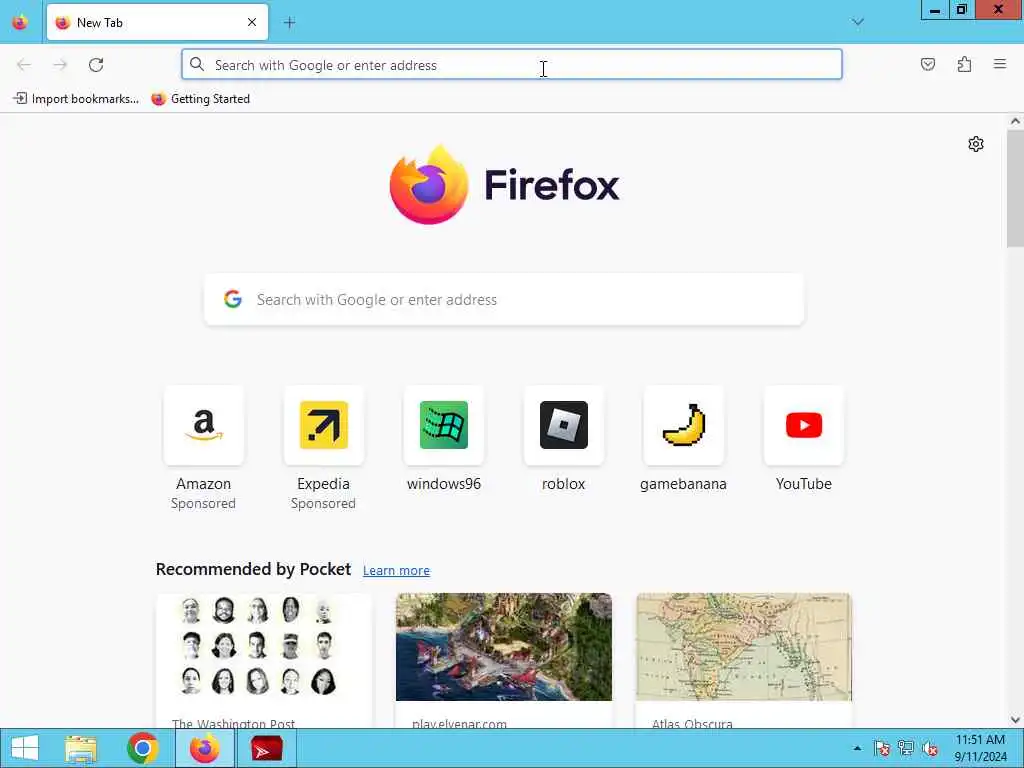Click the network tray icon
This screenshot has height=768, width=1024.
[x=906, y=748]
